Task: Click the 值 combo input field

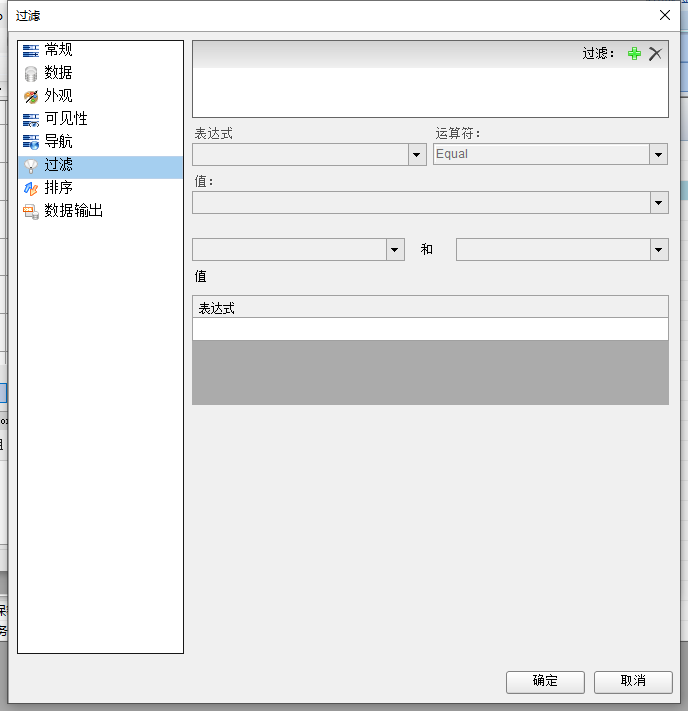Action: tap(421, 203)
